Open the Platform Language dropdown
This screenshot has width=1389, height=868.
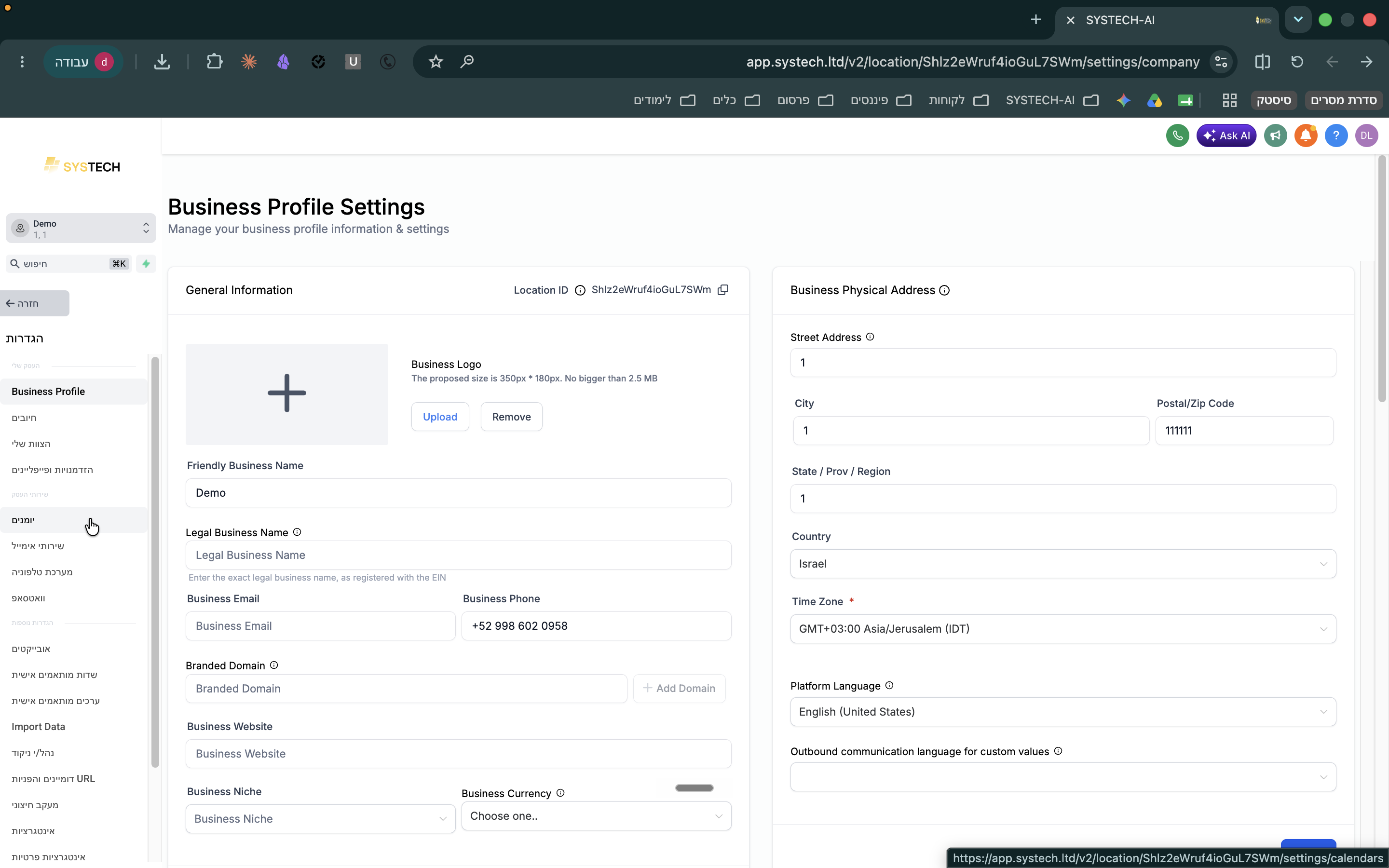(1063, 712)
